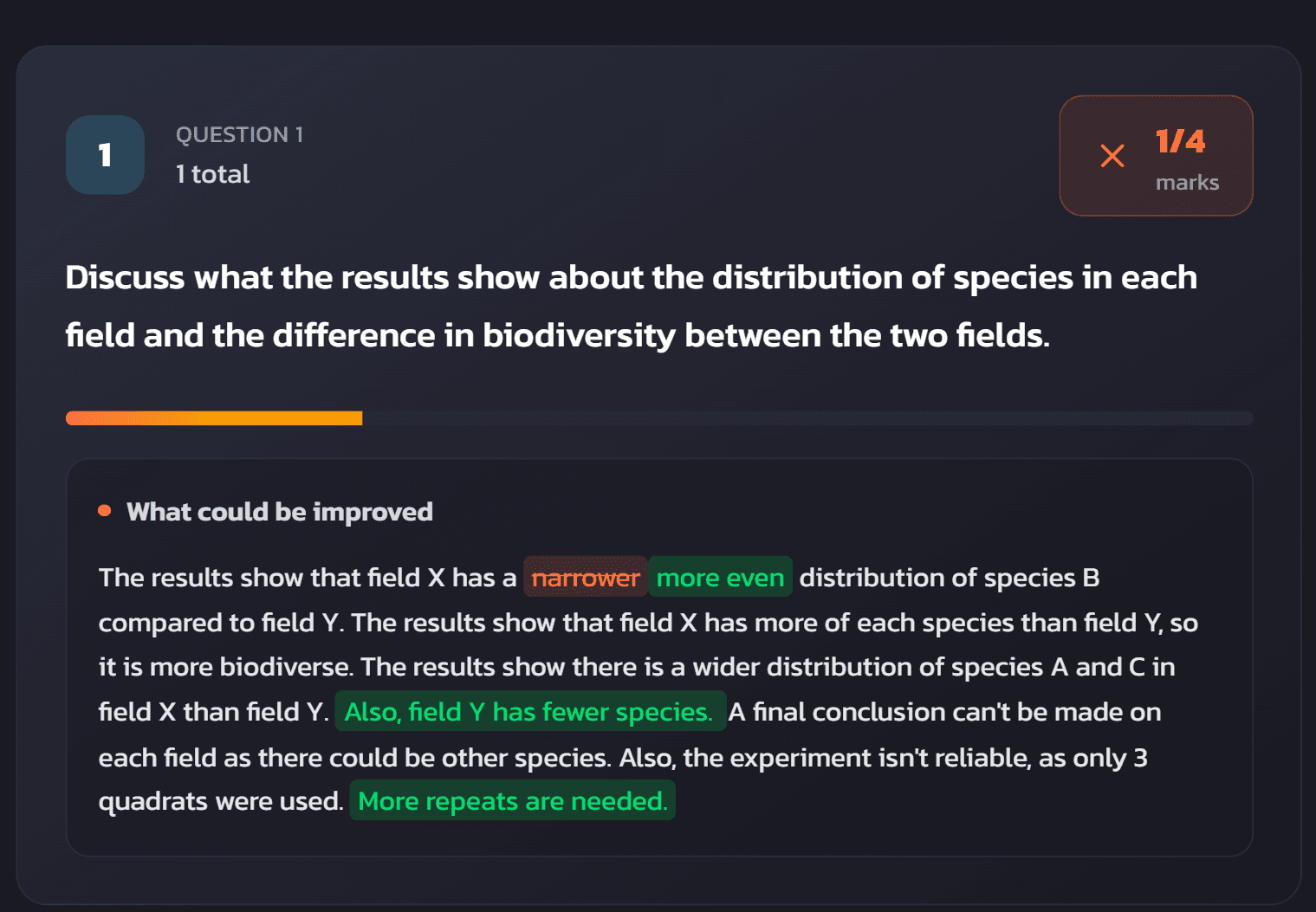Click the 1/4 score text
Image resolution: width=1316 pixels, height=912 pixels.
click(1180, 141)
